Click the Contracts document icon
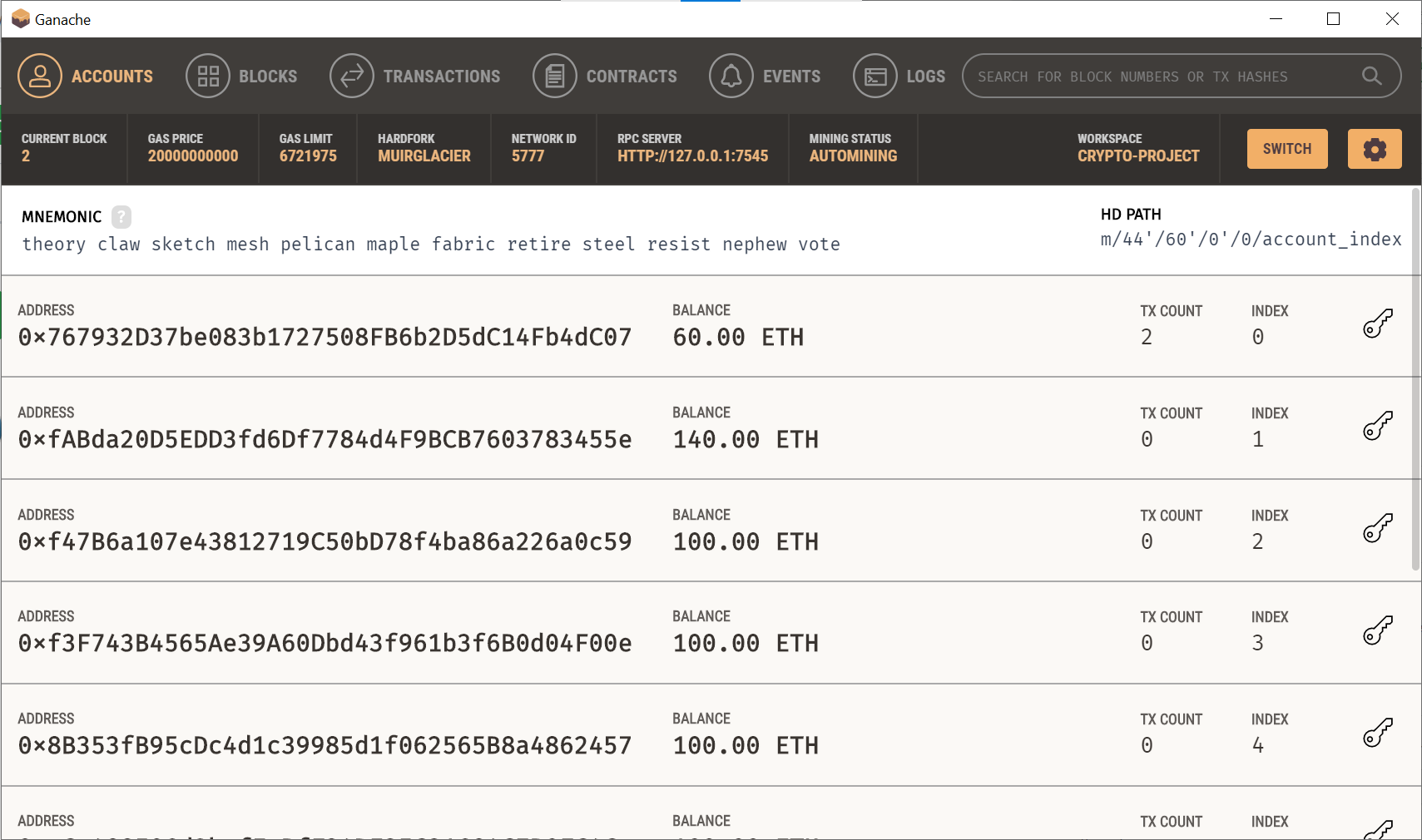This screenshot has height=840, width=1422. (x=555, y=76)
